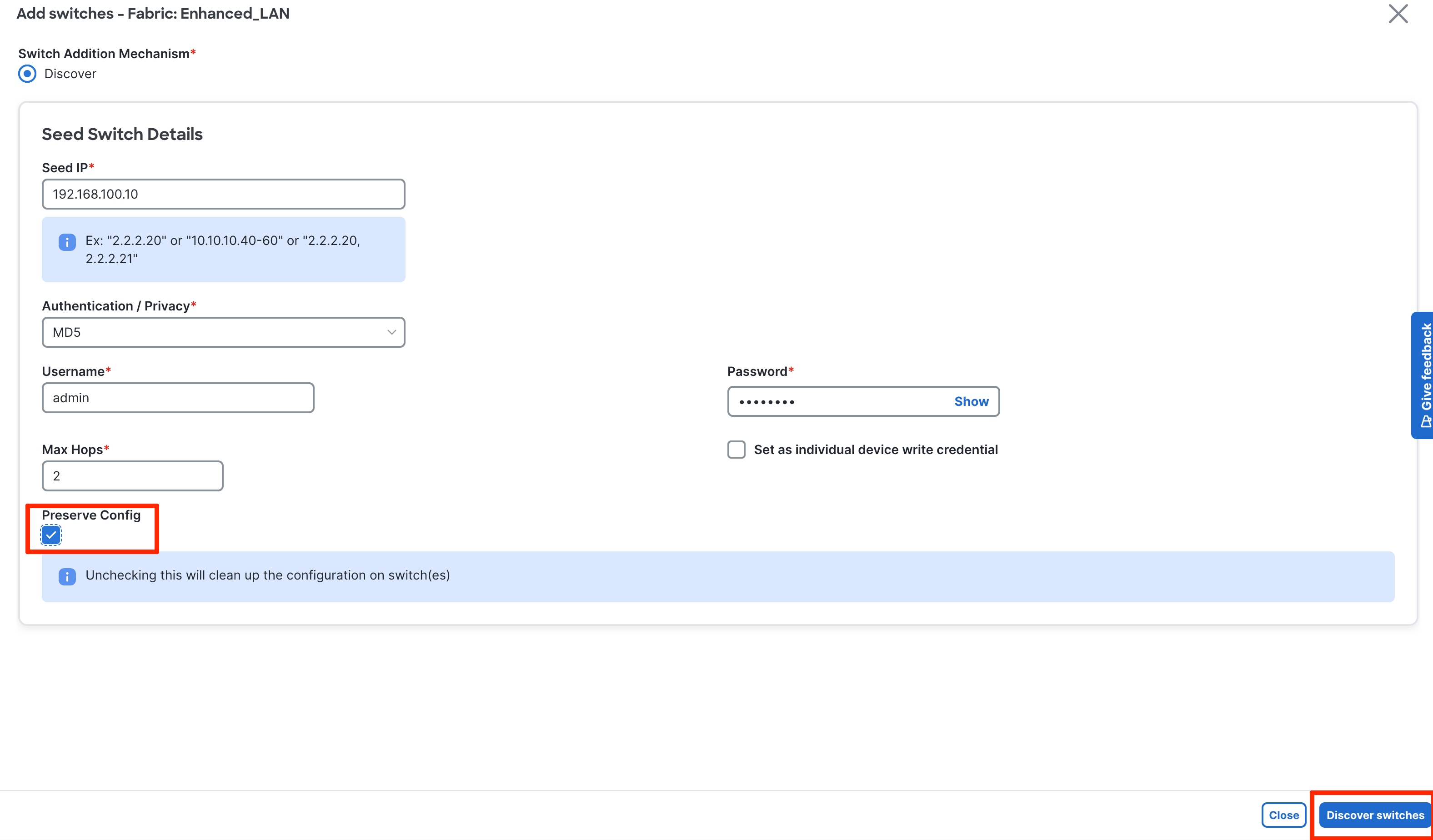Reveal the password using the Show link
This screenshot has height=840, width=1433.
971,401
